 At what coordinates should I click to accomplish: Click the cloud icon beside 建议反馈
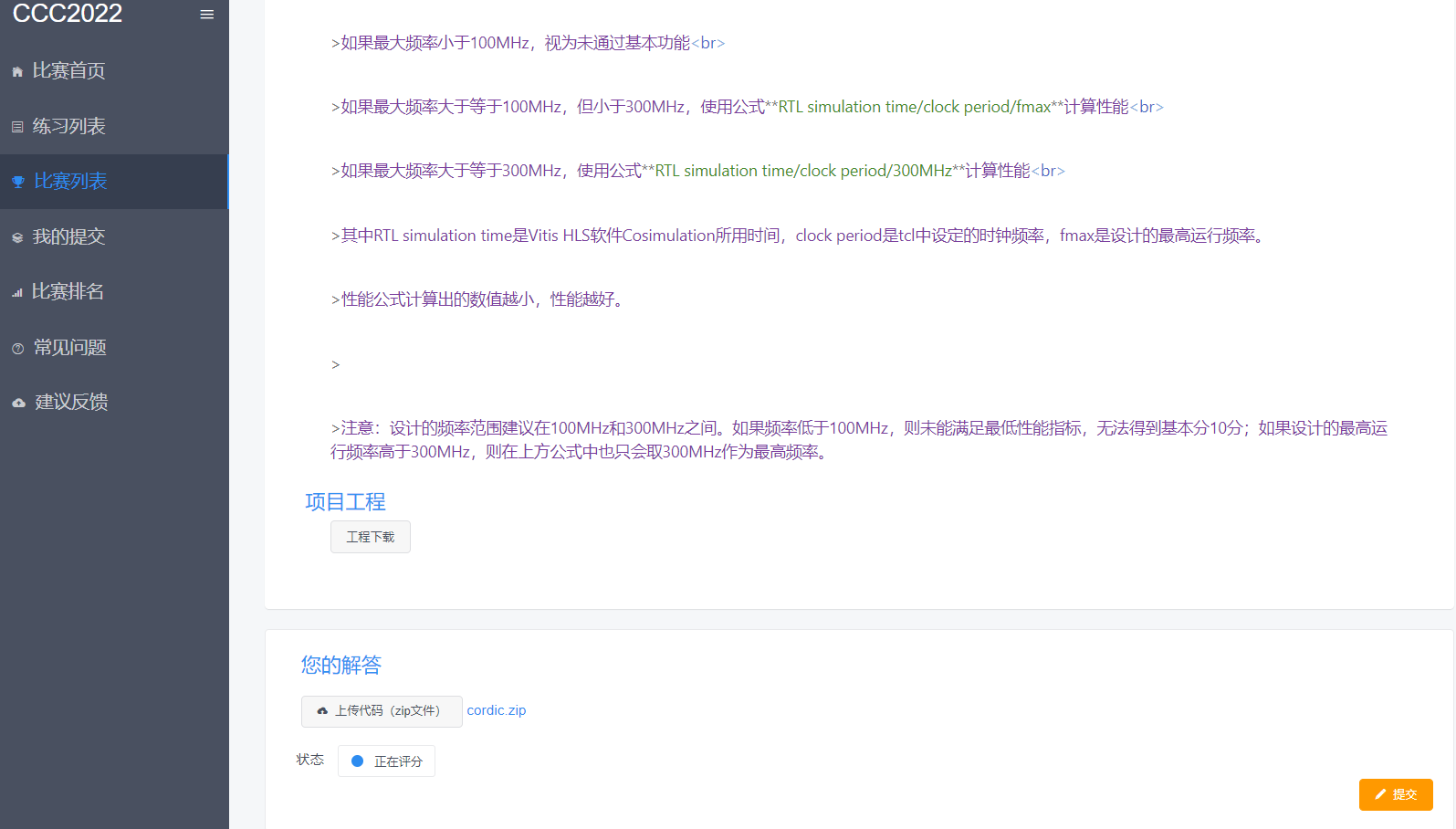18,403
